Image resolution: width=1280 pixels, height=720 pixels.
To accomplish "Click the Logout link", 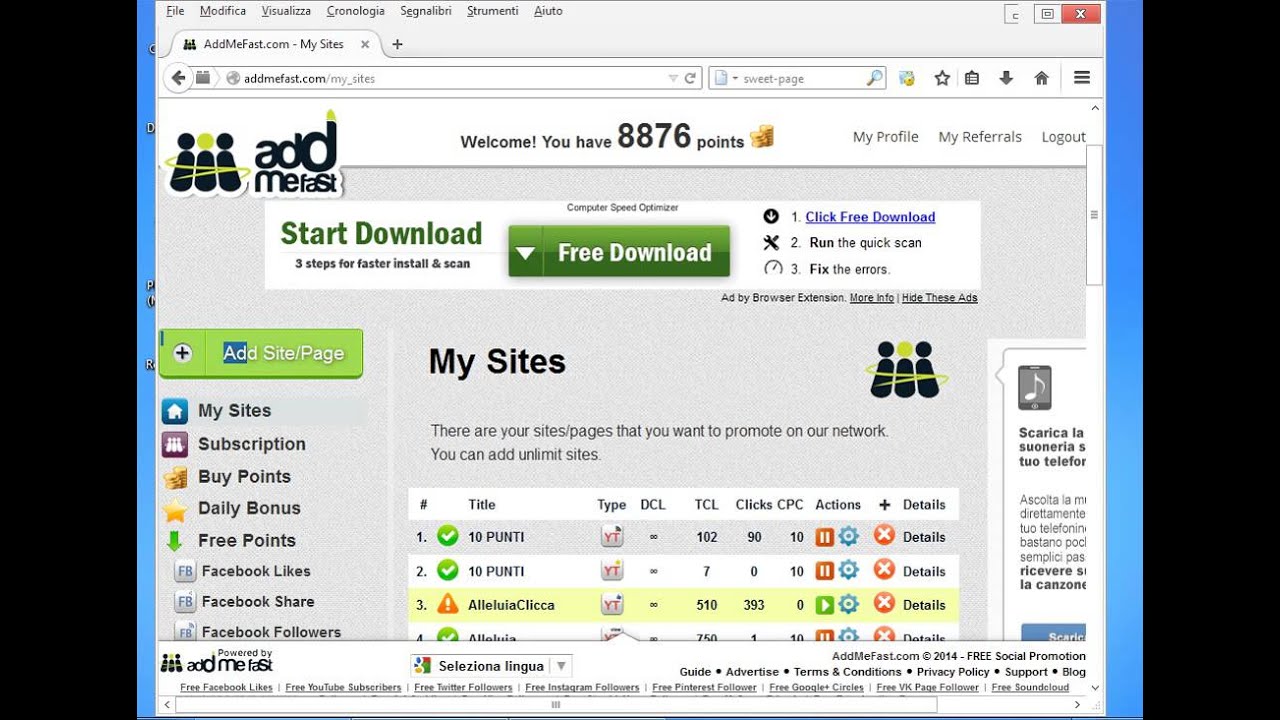I will click(1063, 137).
